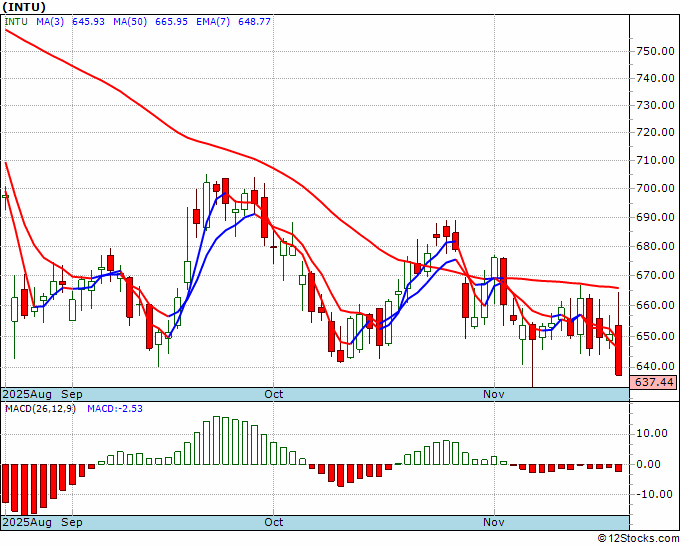Click the EMA(7) value 648.77

pos(254,22)
